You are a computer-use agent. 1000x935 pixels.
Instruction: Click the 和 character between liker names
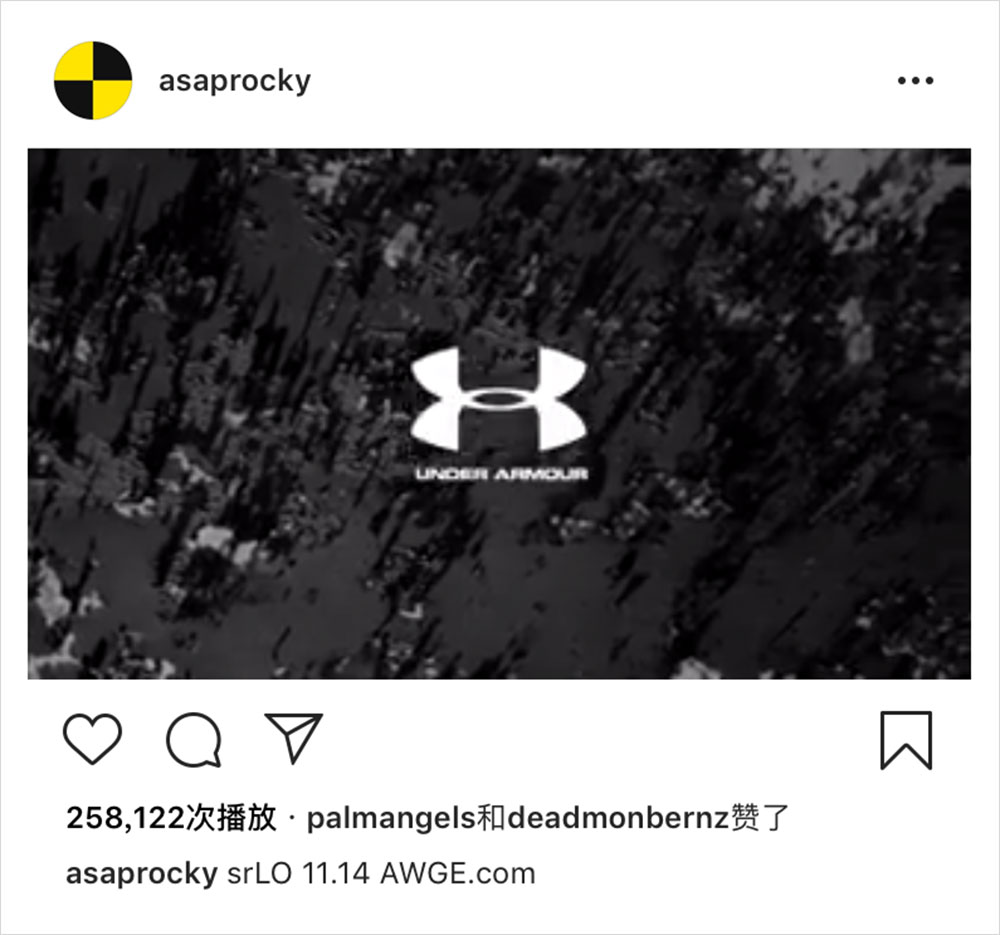pos(492,818)
